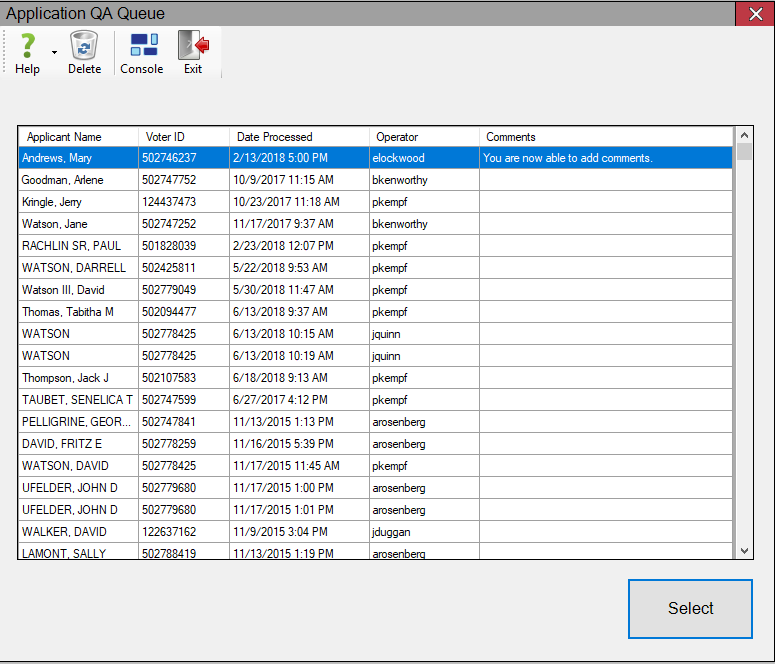Screen dimensions: 775x664
Task: Click Voter ID 124437473
Action: point(169,202)
